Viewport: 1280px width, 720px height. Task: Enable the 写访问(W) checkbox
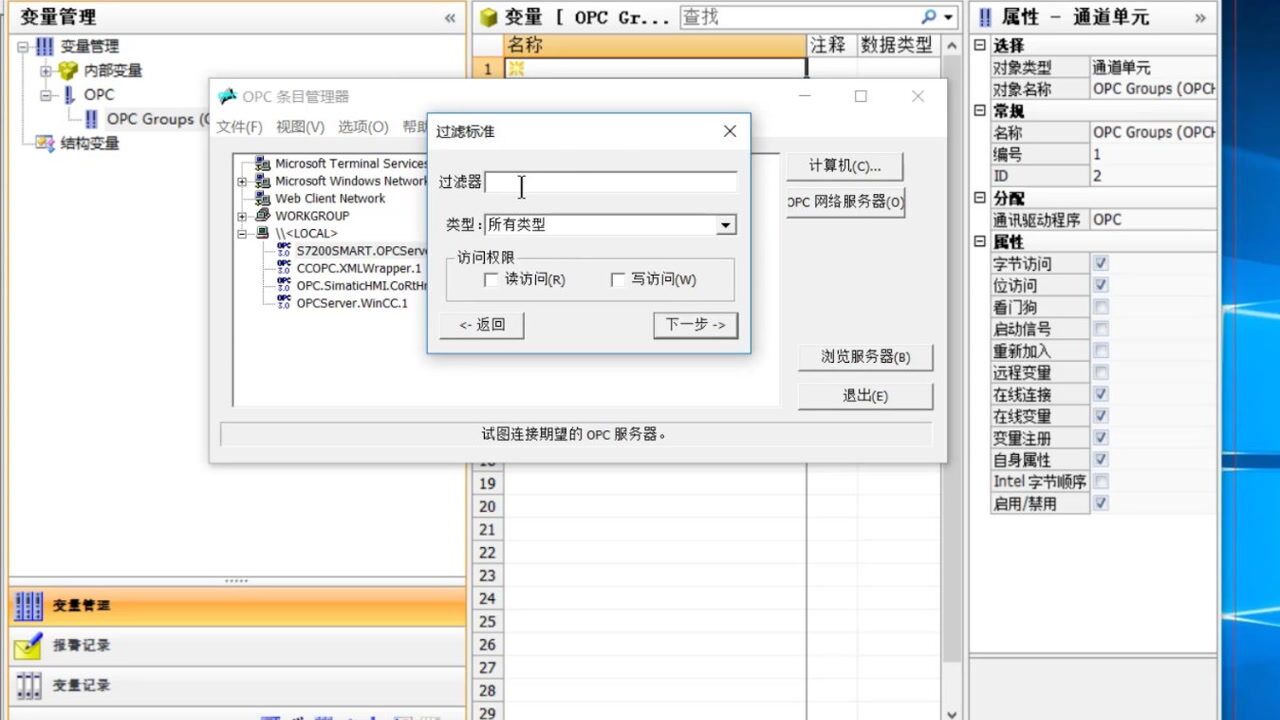(618, 280)
